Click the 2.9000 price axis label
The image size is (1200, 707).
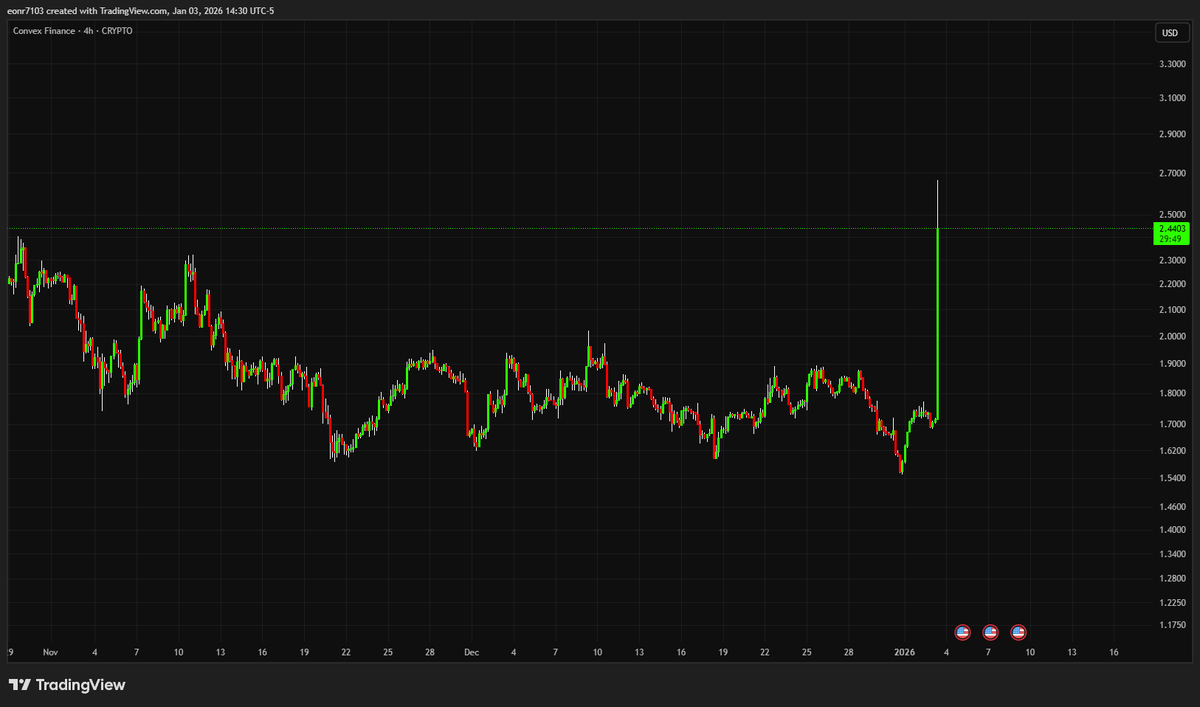(x=1172, y=134)
